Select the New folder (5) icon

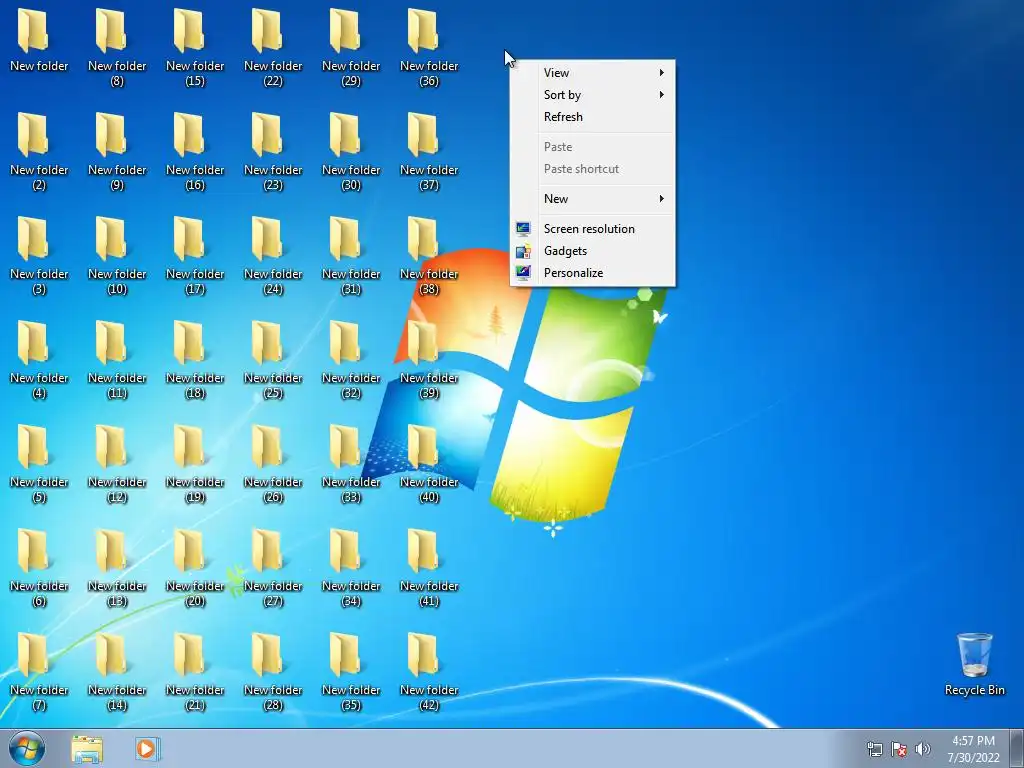[x=32, y=446]
